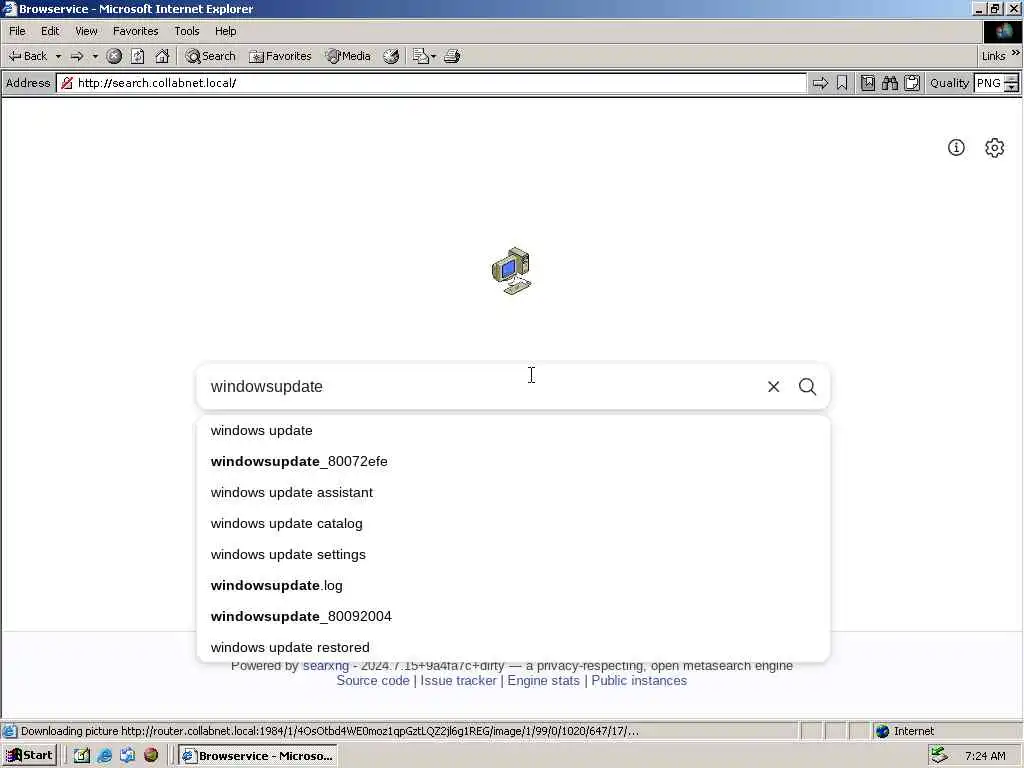Viewport: 1024px width, 768px height.
Task: Select suggestion 'windows update assistant'
Action: click(513, 492)
